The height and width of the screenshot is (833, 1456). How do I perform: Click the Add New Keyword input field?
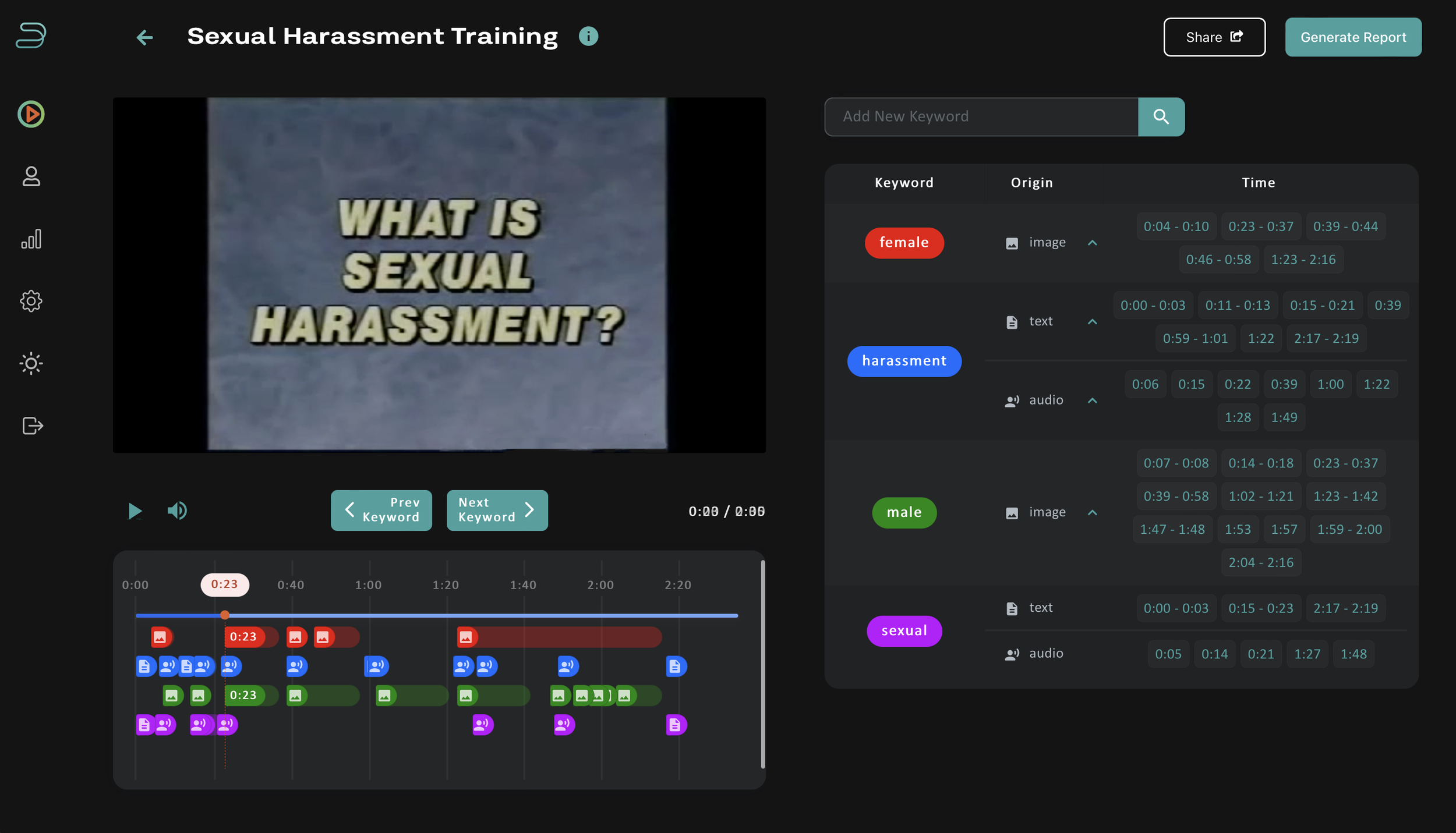(x=981, y=116)
